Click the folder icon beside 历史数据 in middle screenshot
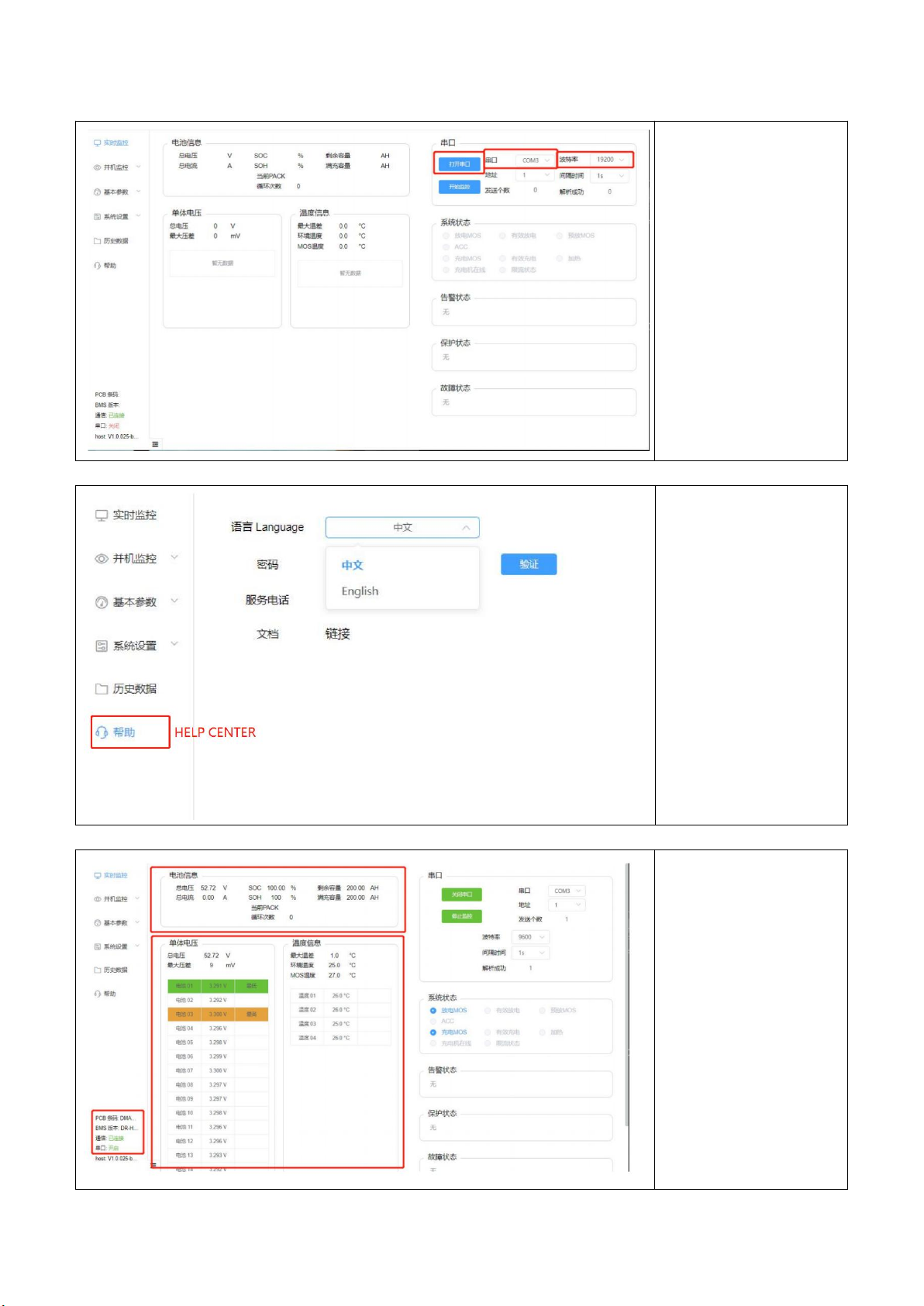 click(101, 689)
